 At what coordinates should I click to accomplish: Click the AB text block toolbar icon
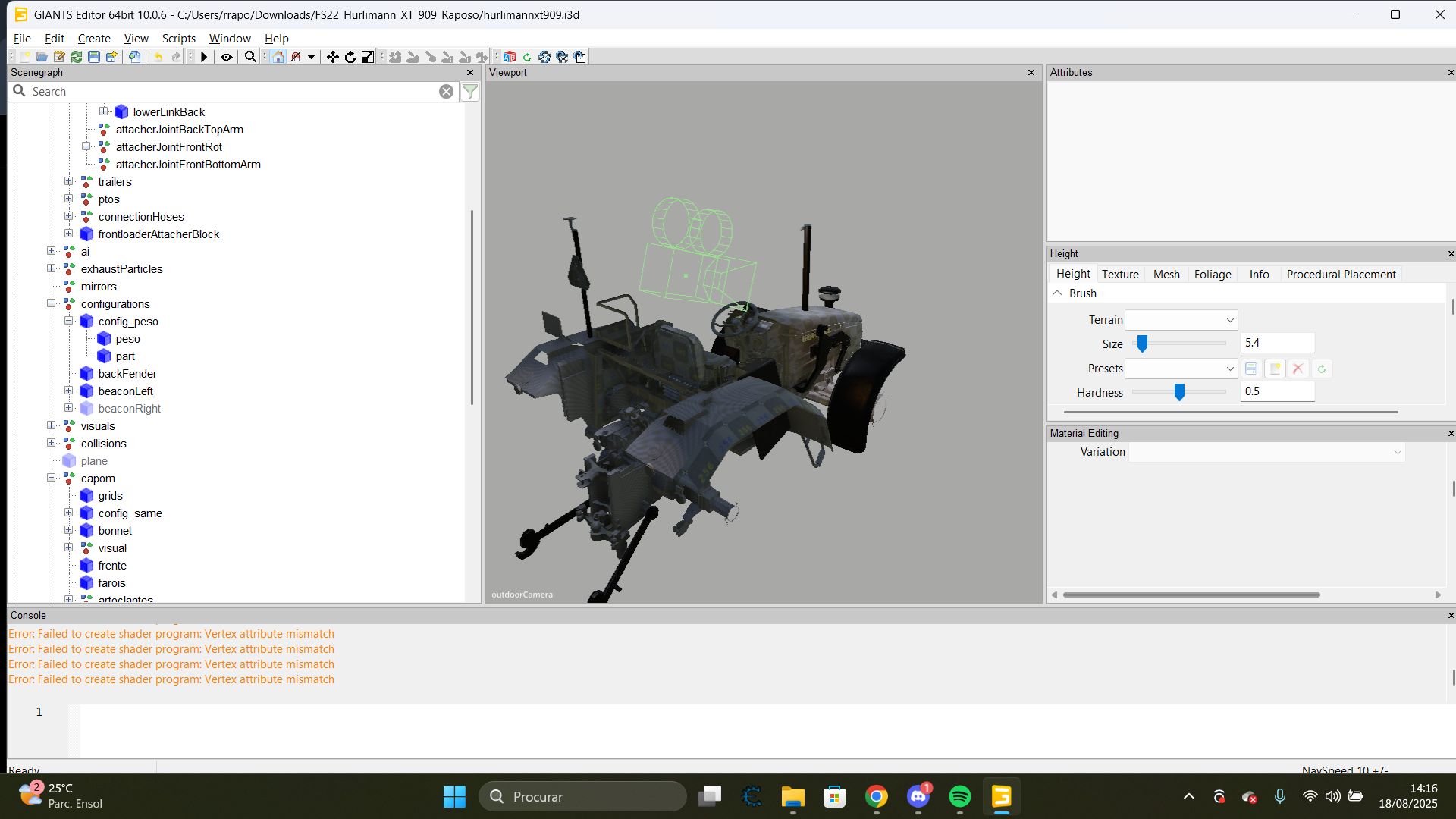pyautogui.click(x=510, y=57)
